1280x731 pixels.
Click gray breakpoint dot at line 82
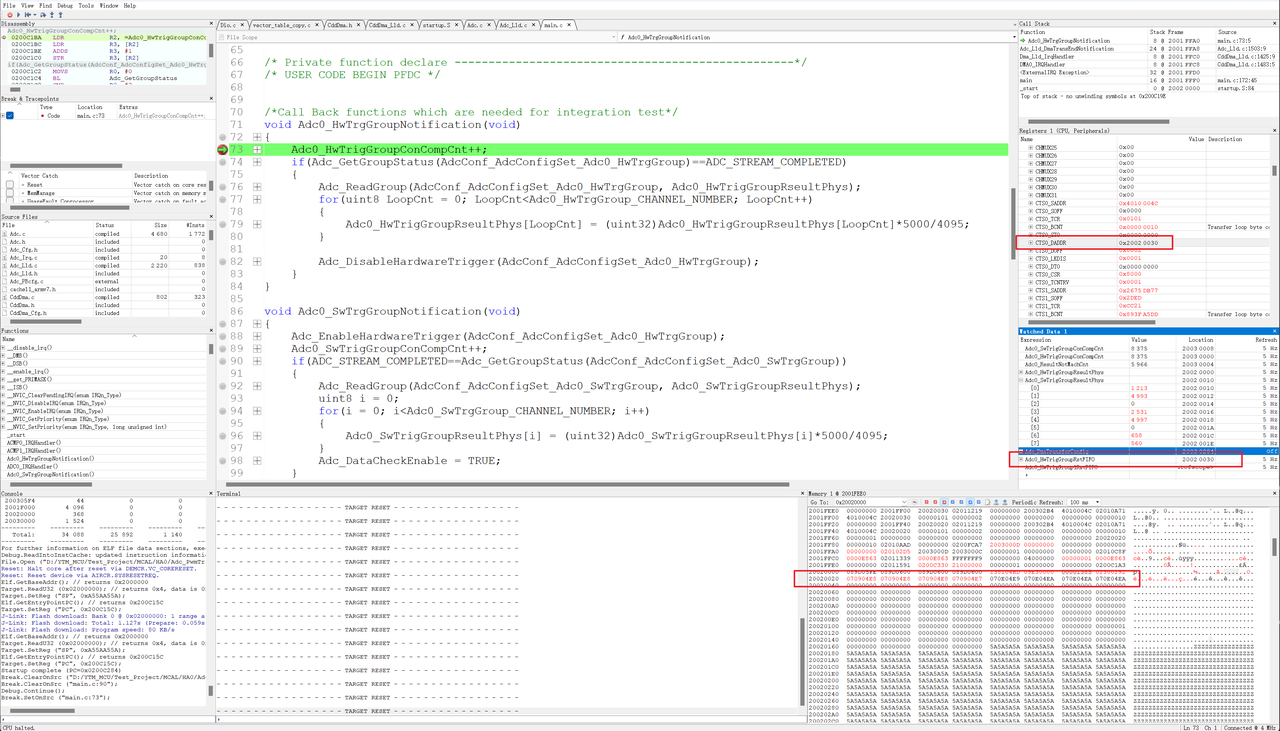coord(222,261)
